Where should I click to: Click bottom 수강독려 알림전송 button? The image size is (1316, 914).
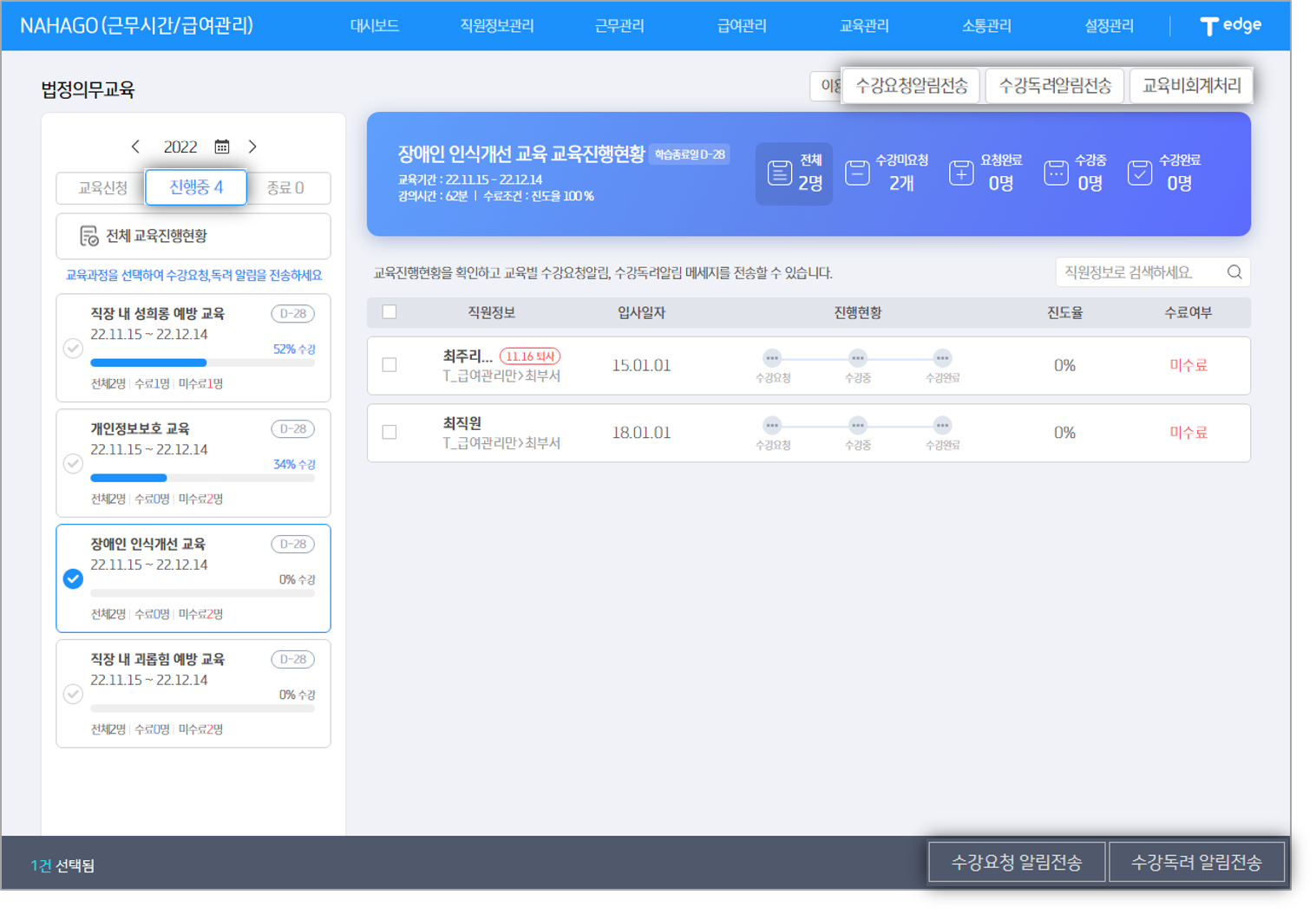point(1196,862)
